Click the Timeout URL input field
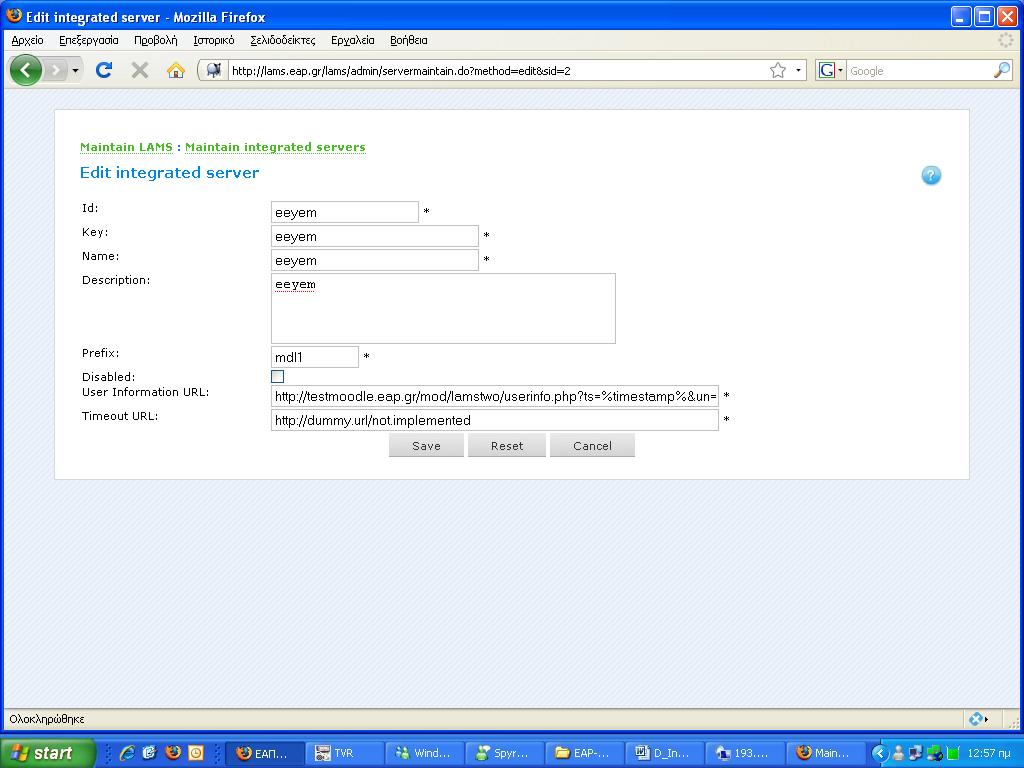This screenshot has width=1024, height=768. (494, 421)
